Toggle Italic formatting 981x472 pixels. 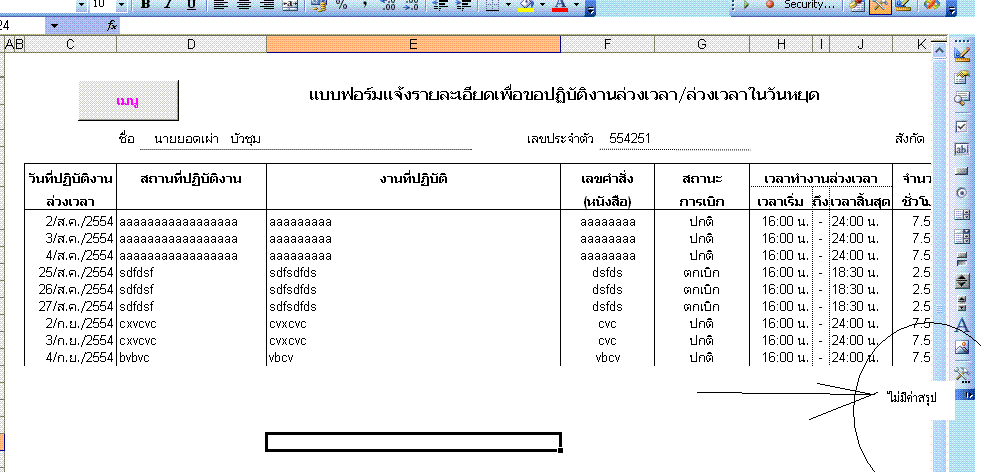[x=166, y=5]
